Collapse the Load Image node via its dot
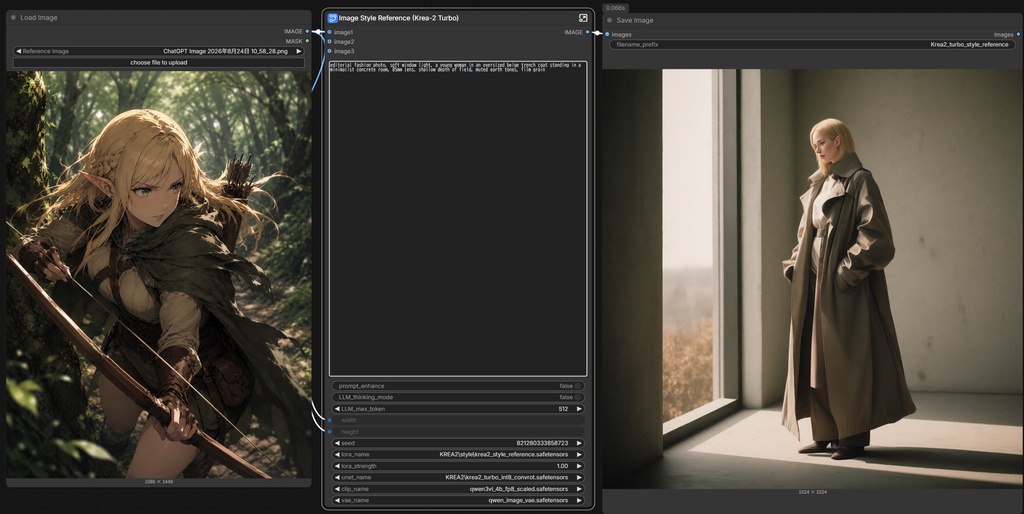Image resolution: width=1024 pixels, height=514 pixels. click(x=13, y=18)
